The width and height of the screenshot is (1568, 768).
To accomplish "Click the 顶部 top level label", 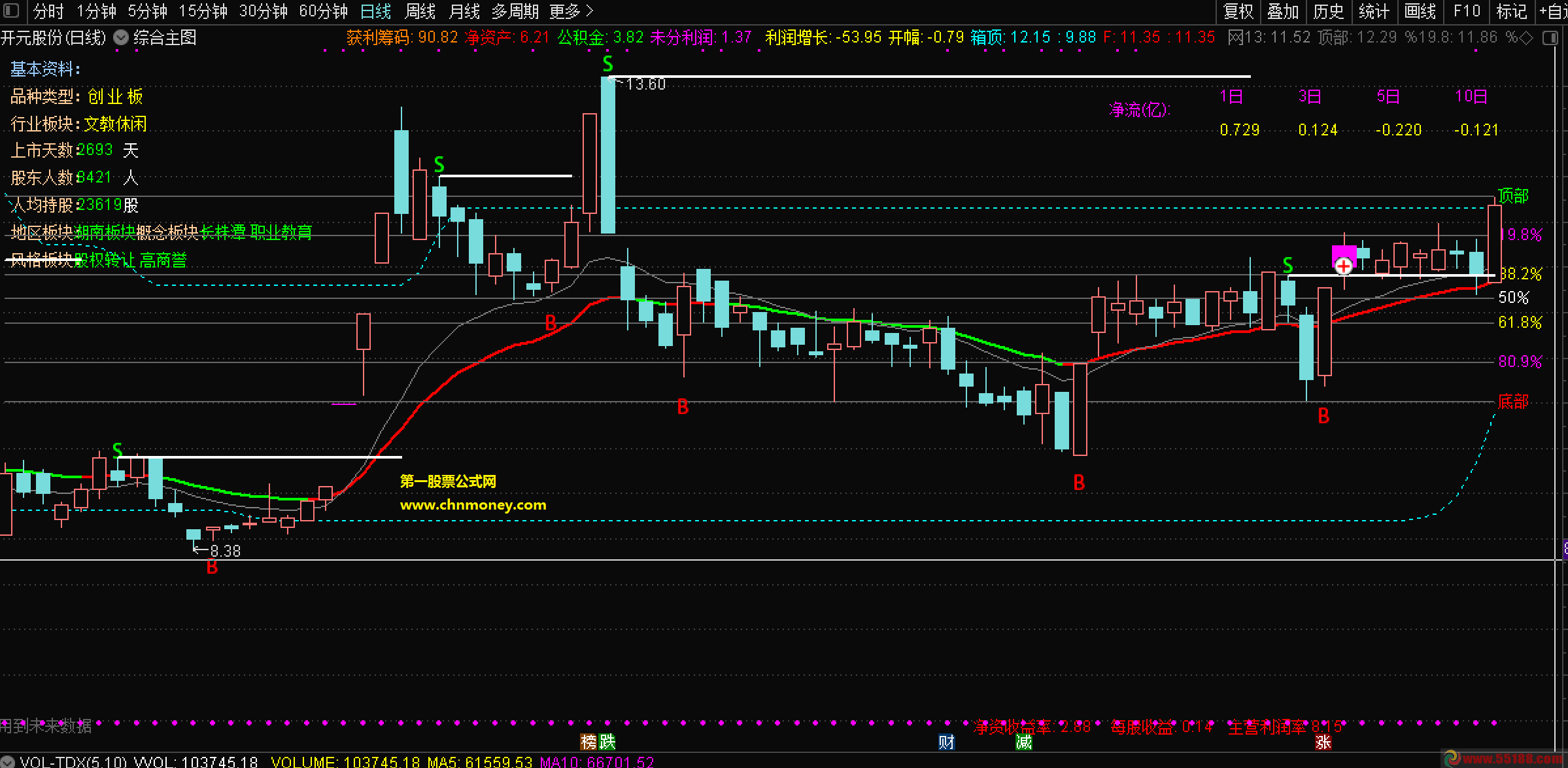I will 1513,196.
